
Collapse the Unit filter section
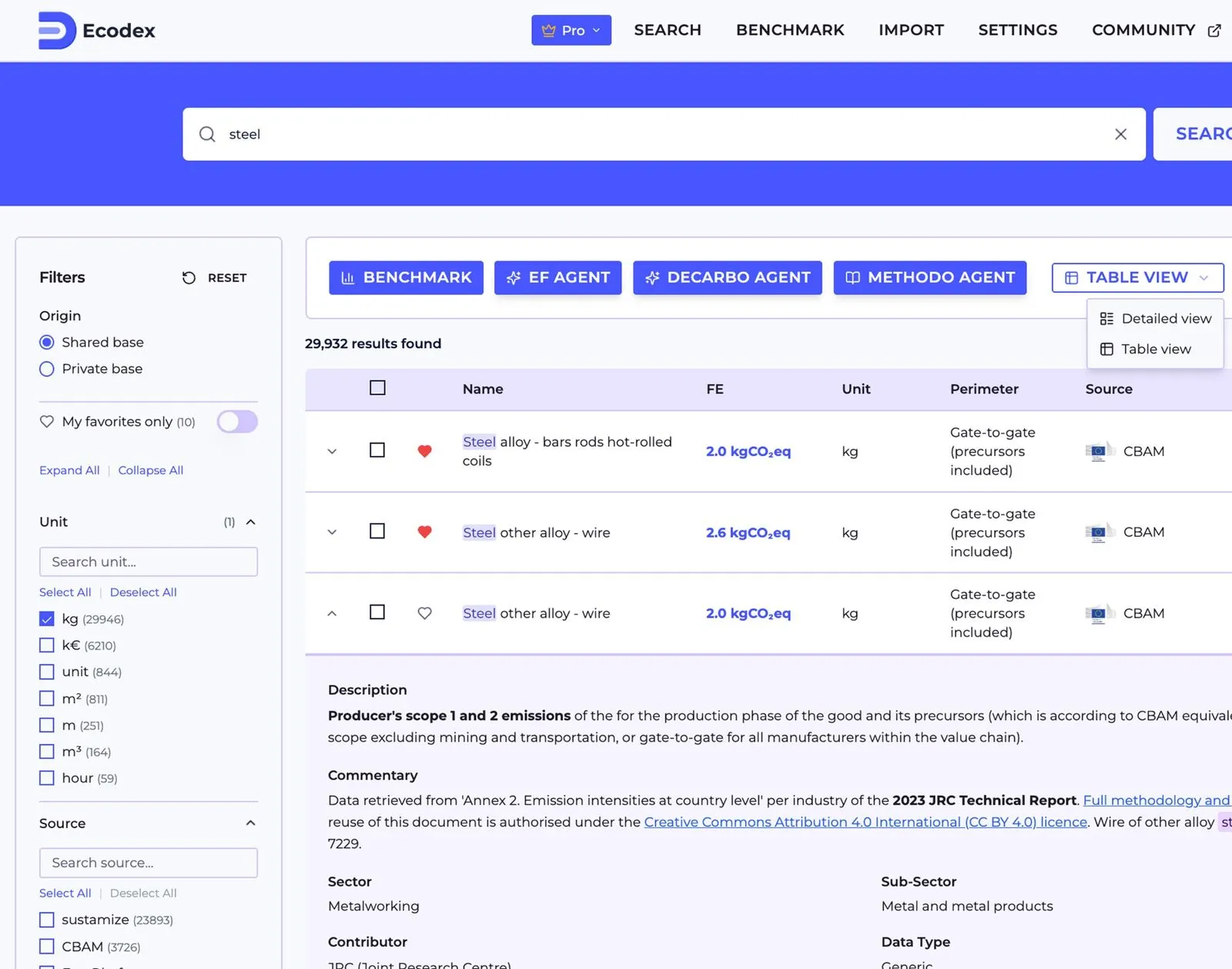coord(250,521)
